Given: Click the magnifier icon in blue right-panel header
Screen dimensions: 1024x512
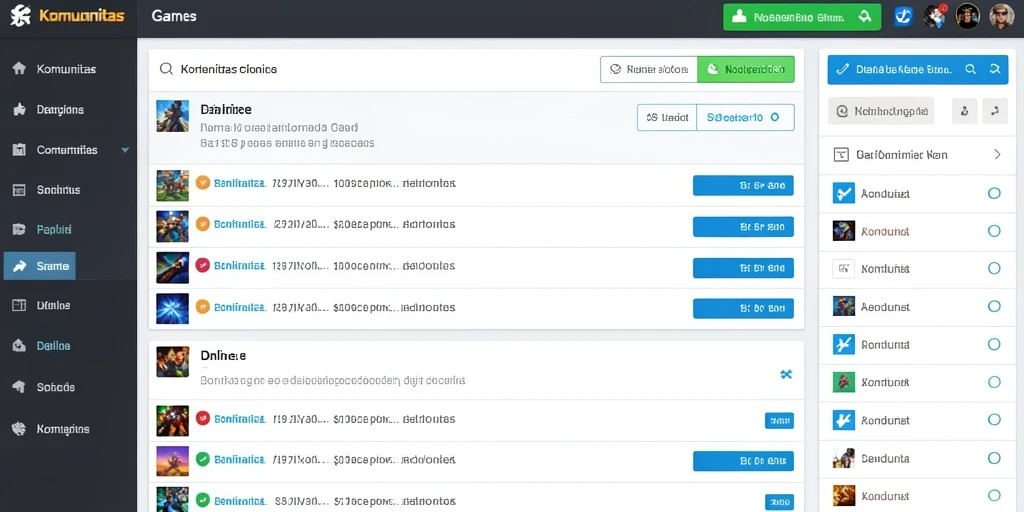Looking at the screenshot, I should click(x=971, y=69).
